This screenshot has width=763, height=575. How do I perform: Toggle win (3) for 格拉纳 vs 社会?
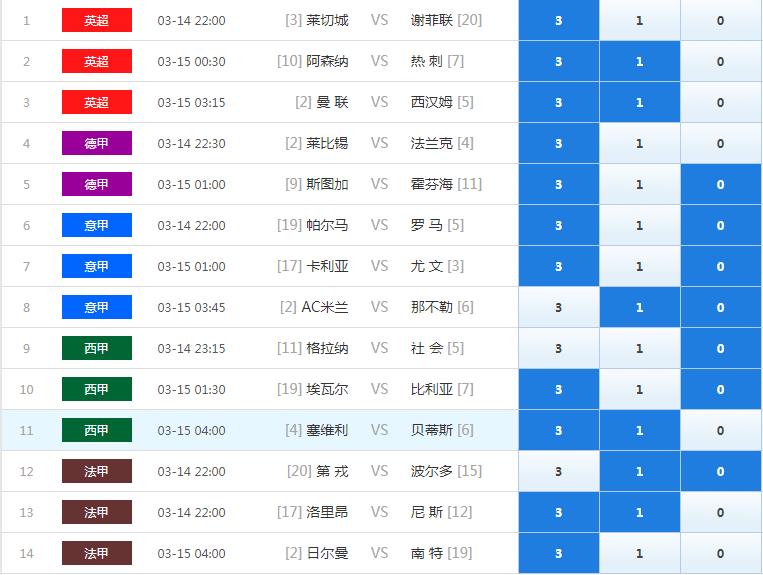coord(559,348)
